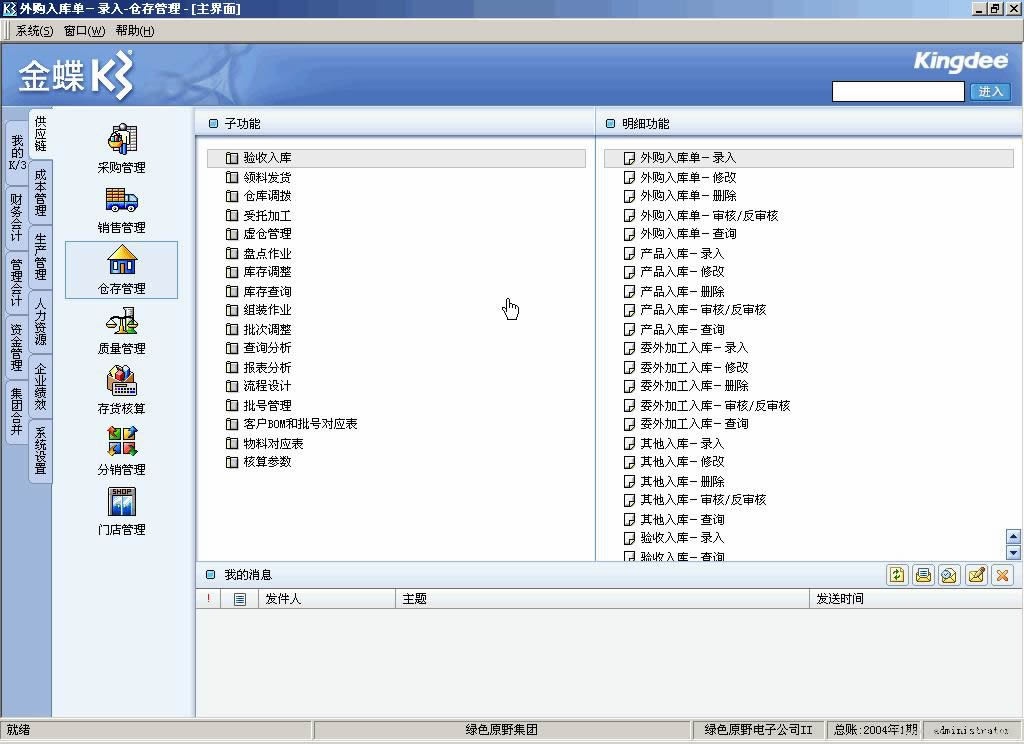The width and height of the screenshot is (1024, 744).
Task: Click the open mail message icon
Action: pyautogui.click(x=950, y=575)
